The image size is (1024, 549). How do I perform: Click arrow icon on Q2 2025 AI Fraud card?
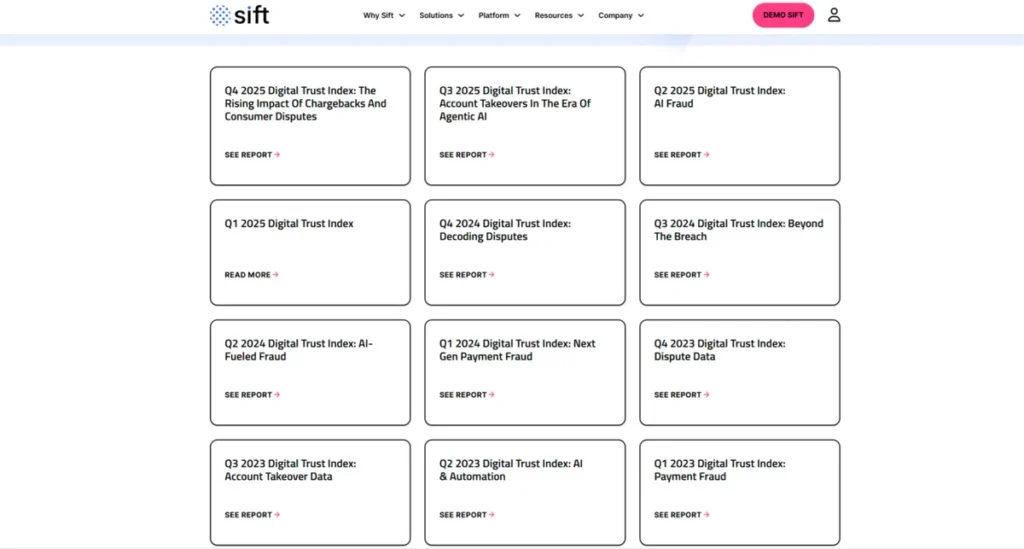(x=707, y=155)
